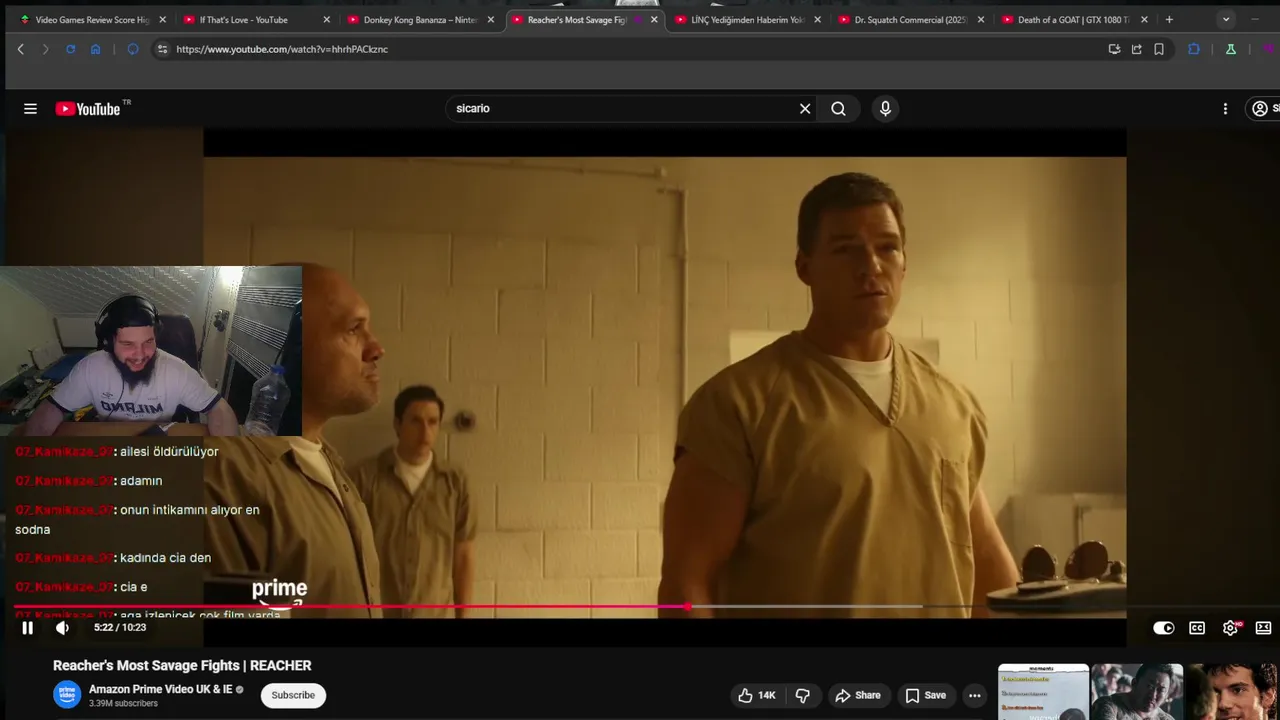1280x720 pixels.
Task: Toggle autoplay switch in player
Action: click(x=1163, y=628)
